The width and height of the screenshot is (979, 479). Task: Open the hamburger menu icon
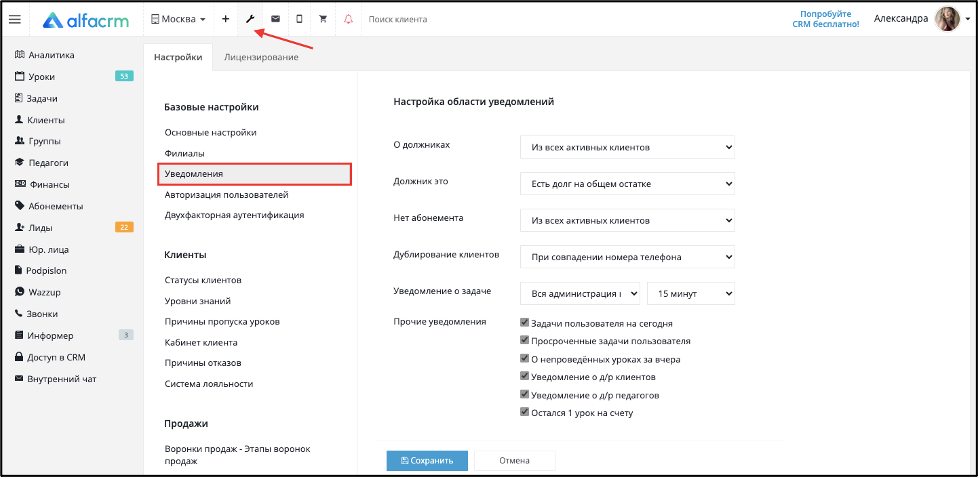(14, 19)
